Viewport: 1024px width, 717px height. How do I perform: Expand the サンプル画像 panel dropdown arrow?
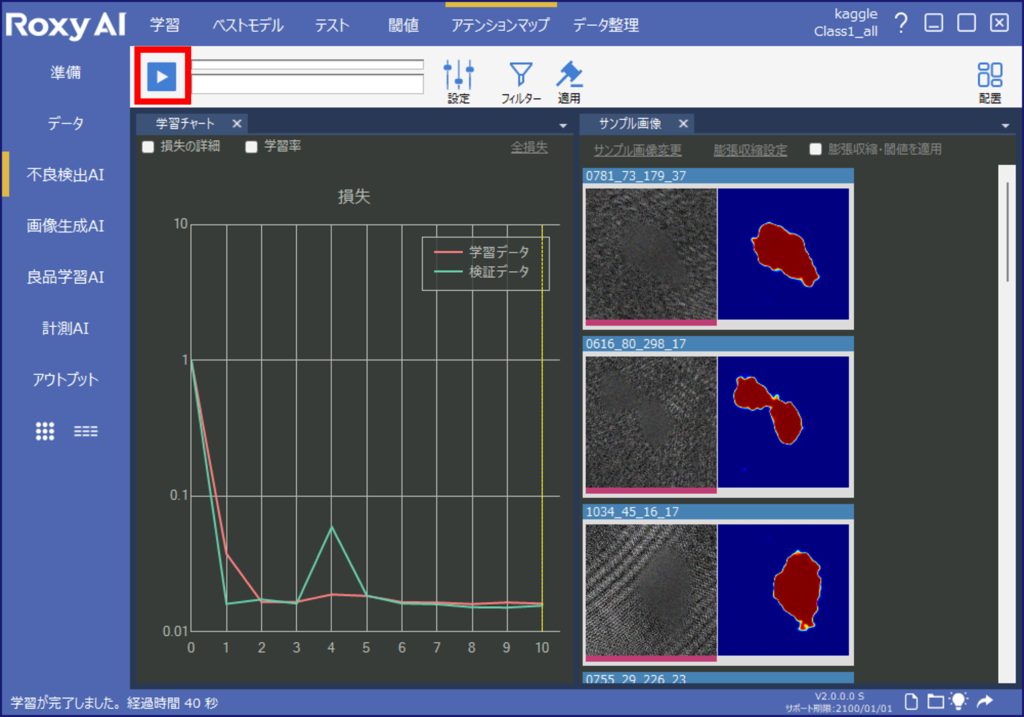(x=1005, y=126)
